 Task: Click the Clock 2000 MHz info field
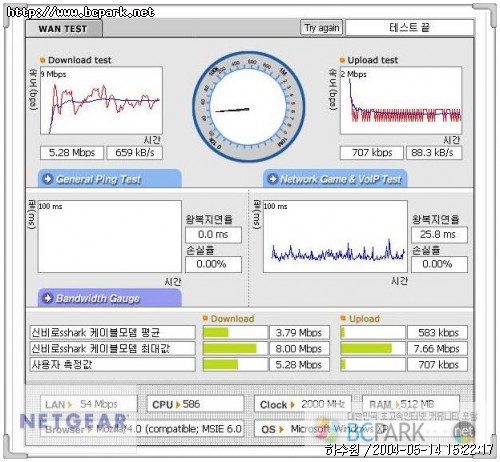(303, 404)
